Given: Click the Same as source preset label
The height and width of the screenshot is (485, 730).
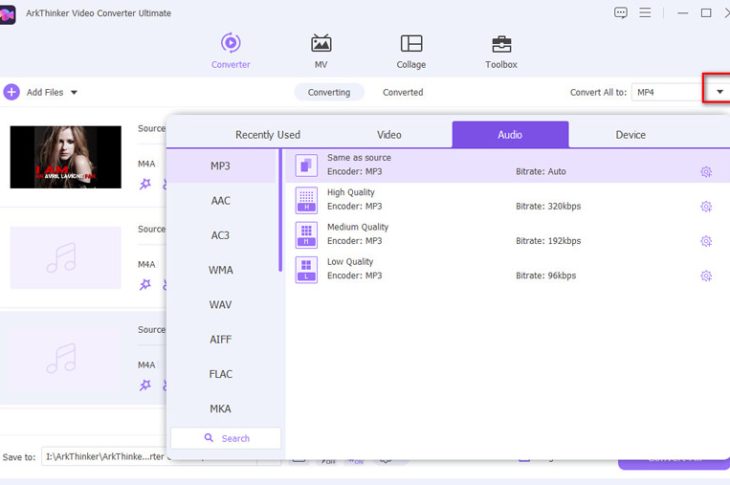Looking at the screenshot, I should [x=359, y=158].
